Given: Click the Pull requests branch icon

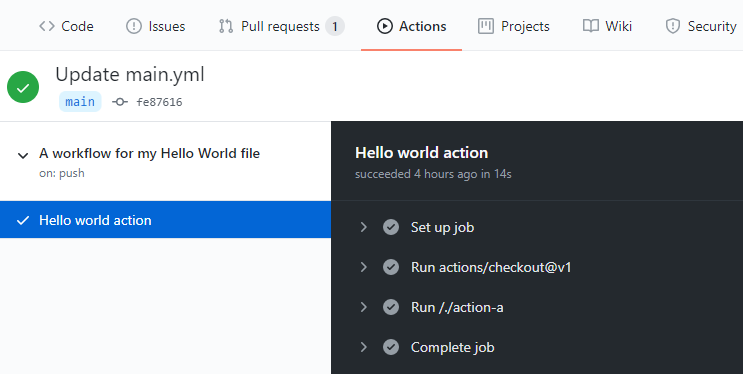Looking at the screenshot, I should tap(226, 26).
